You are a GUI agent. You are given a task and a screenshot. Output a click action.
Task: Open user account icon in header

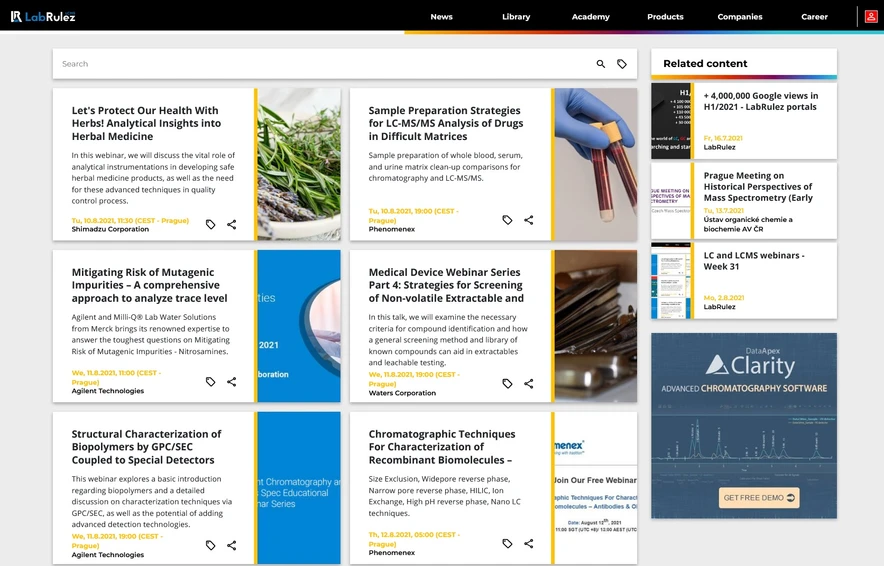(870, 17)
